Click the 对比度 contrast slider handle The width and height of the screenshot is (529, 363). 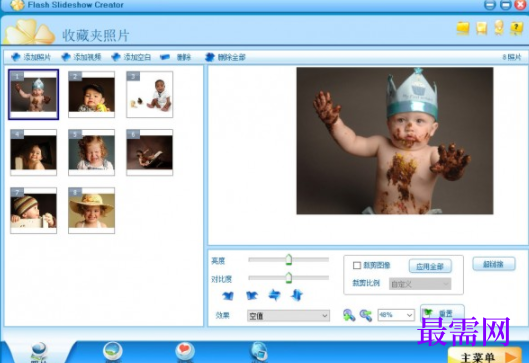point(288,278)
